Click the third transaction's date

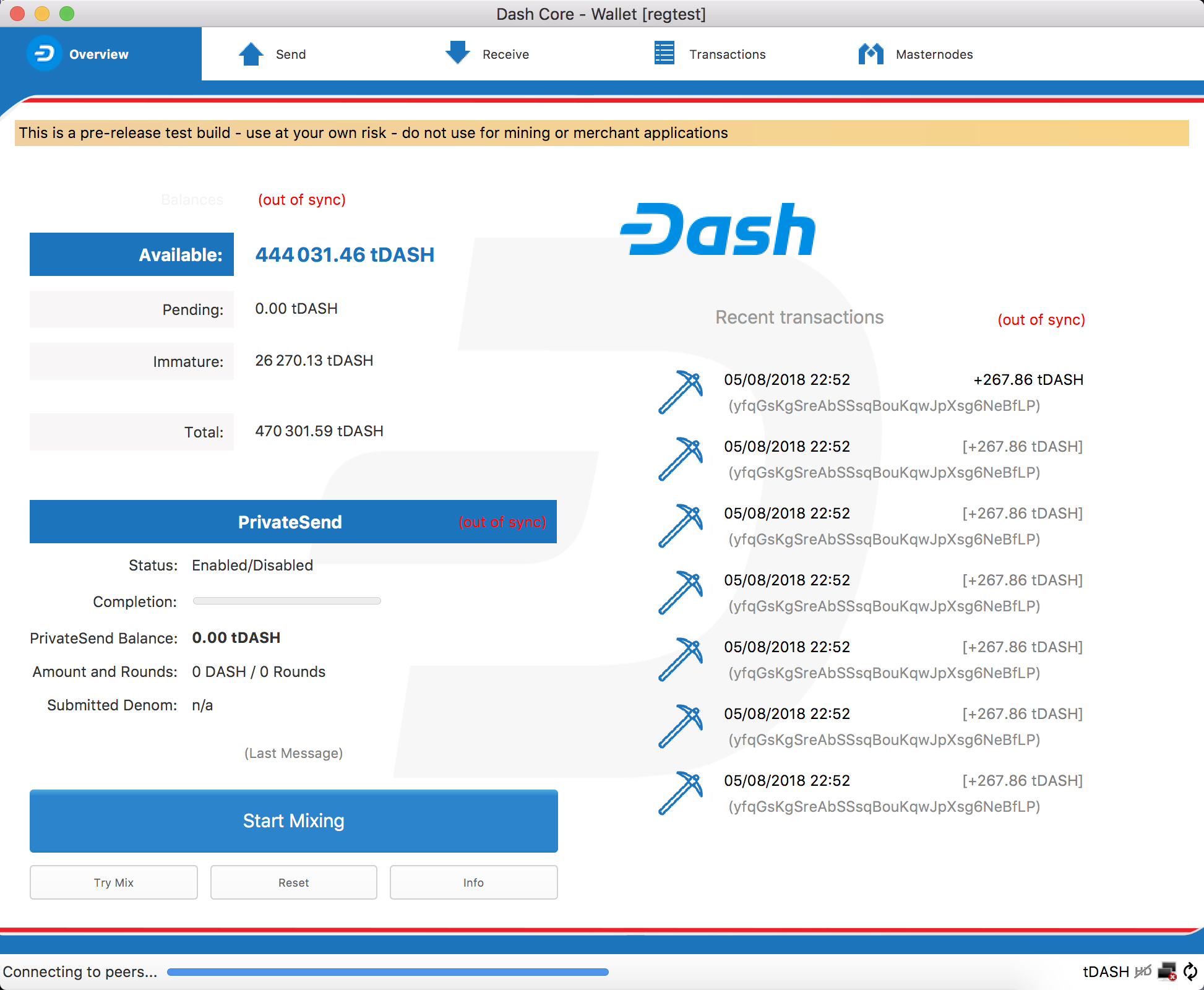point(787,514)
